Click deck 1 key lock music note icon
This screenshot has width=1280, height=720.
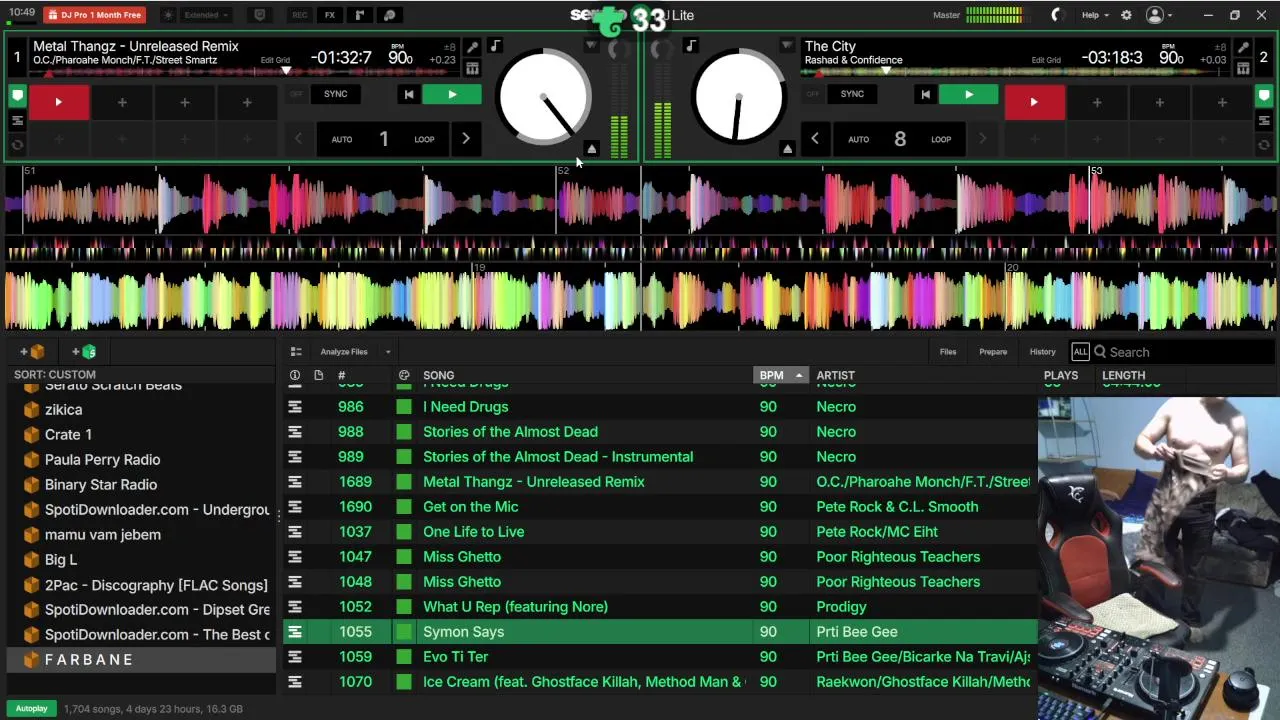(495, 46)
